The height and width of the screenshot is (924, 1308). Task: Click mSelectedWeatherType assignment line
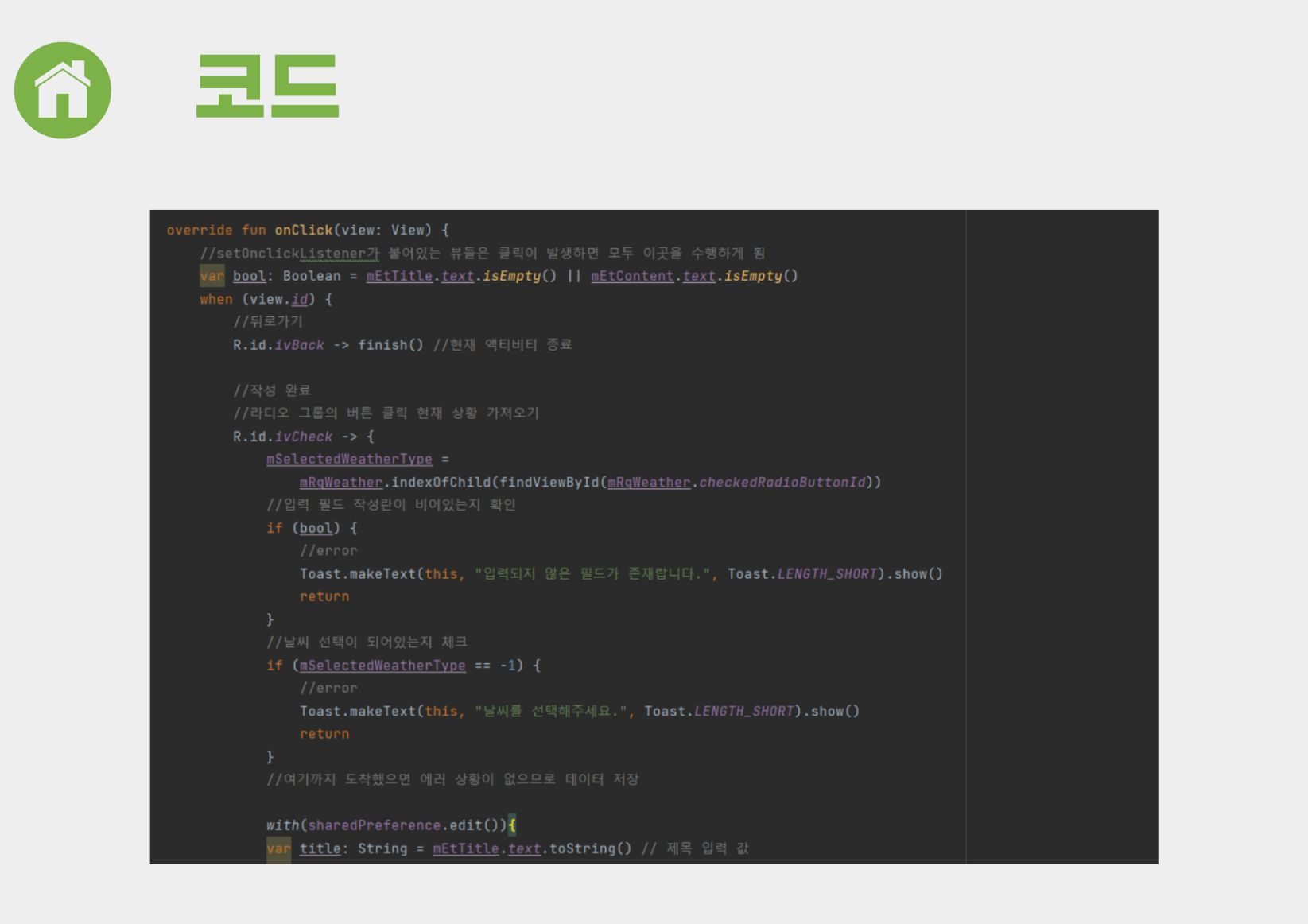pyautogui.click(x=358, y=459)
